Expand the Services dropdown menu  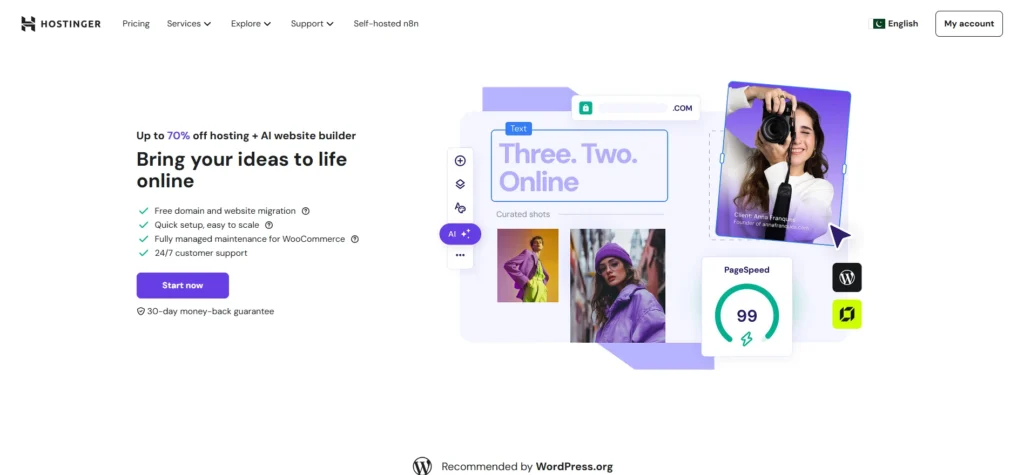189,24
